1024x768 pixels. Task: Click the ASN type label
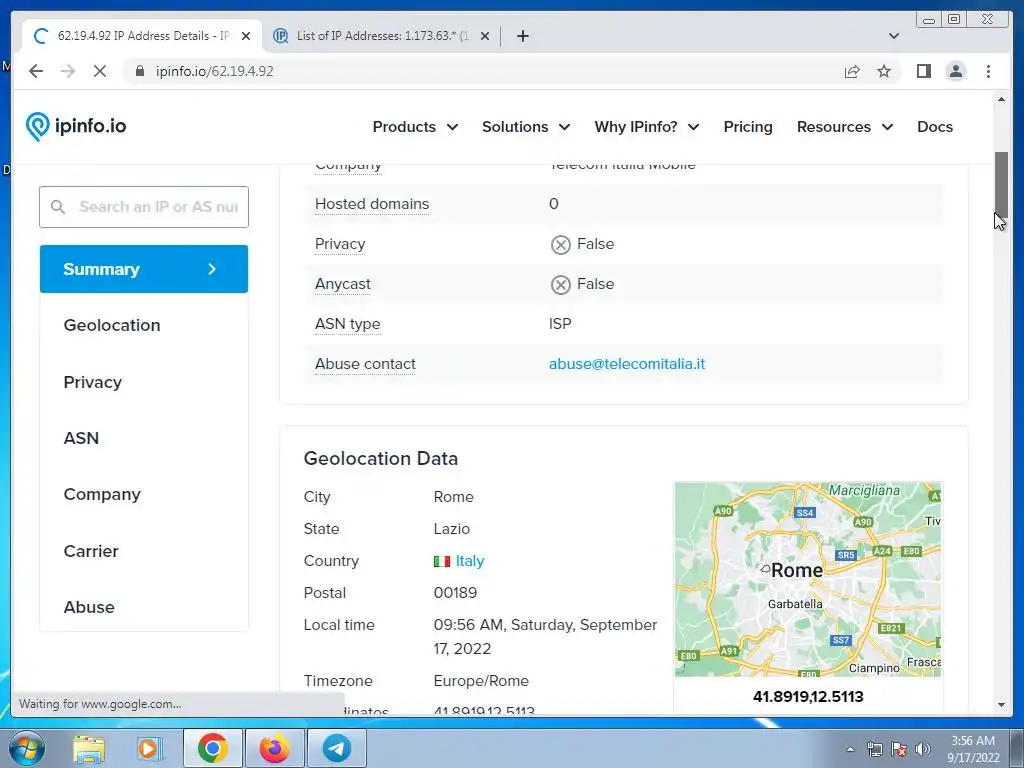347,324
